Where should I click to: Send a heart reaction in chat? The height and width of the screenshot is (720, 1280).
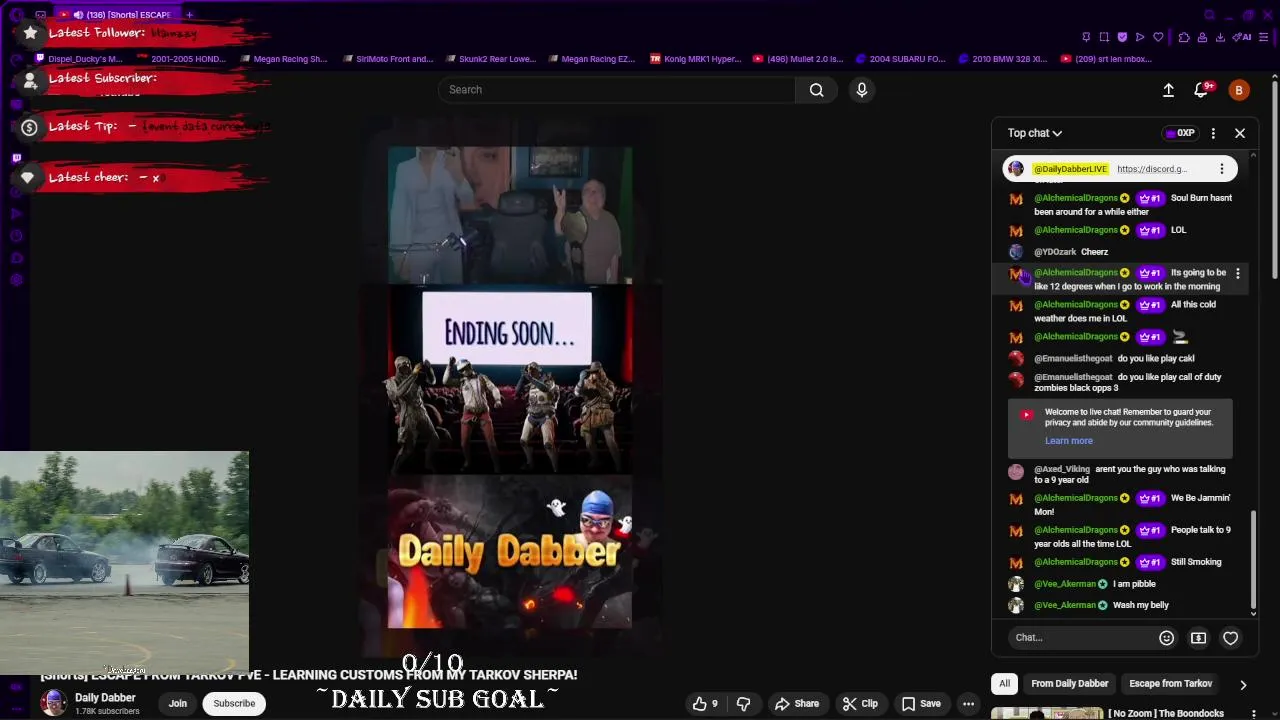(1231, 638)
